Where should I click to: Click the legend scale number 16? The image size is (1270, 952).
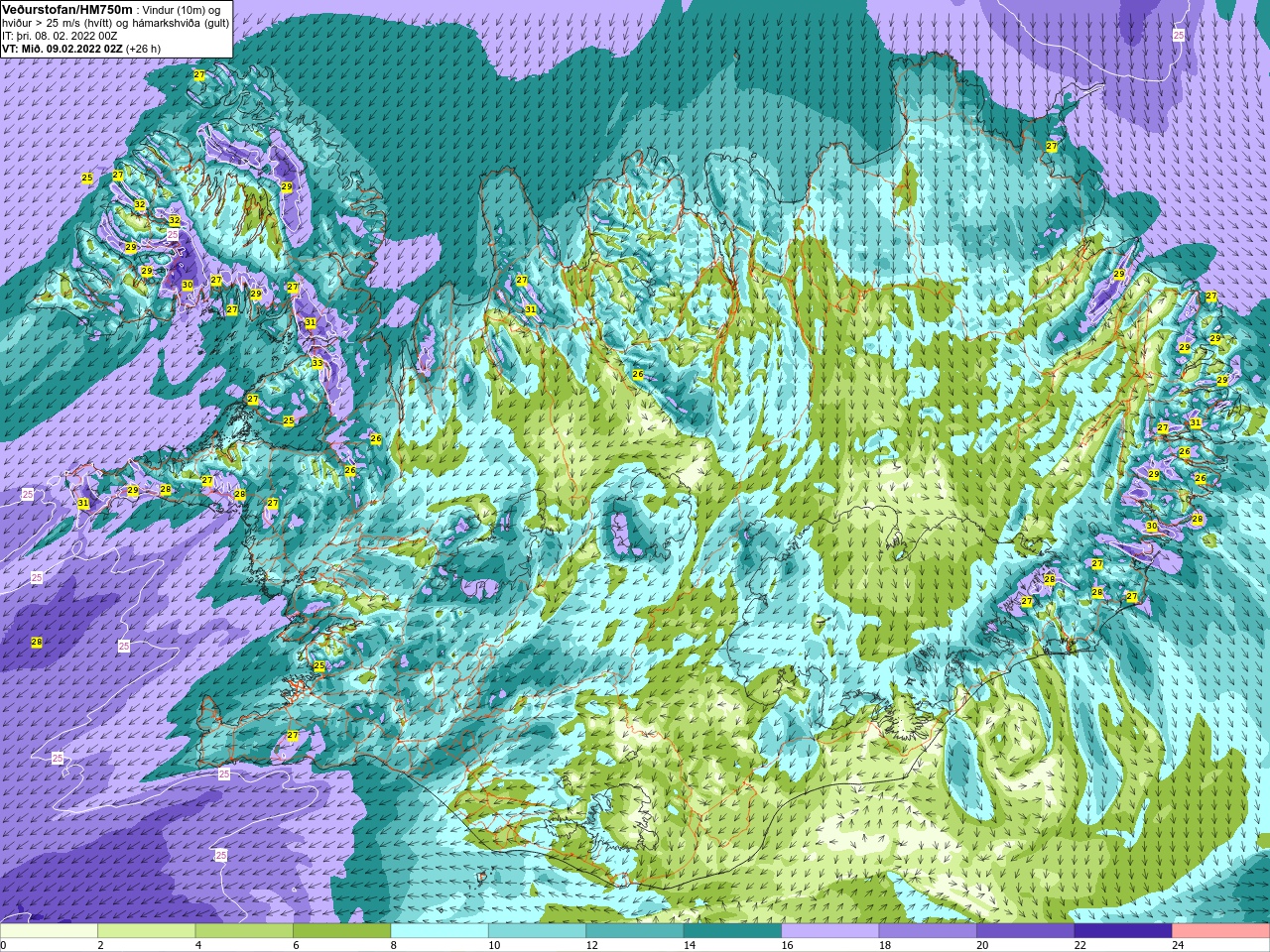pyautogui.click(x=787, y=945)
